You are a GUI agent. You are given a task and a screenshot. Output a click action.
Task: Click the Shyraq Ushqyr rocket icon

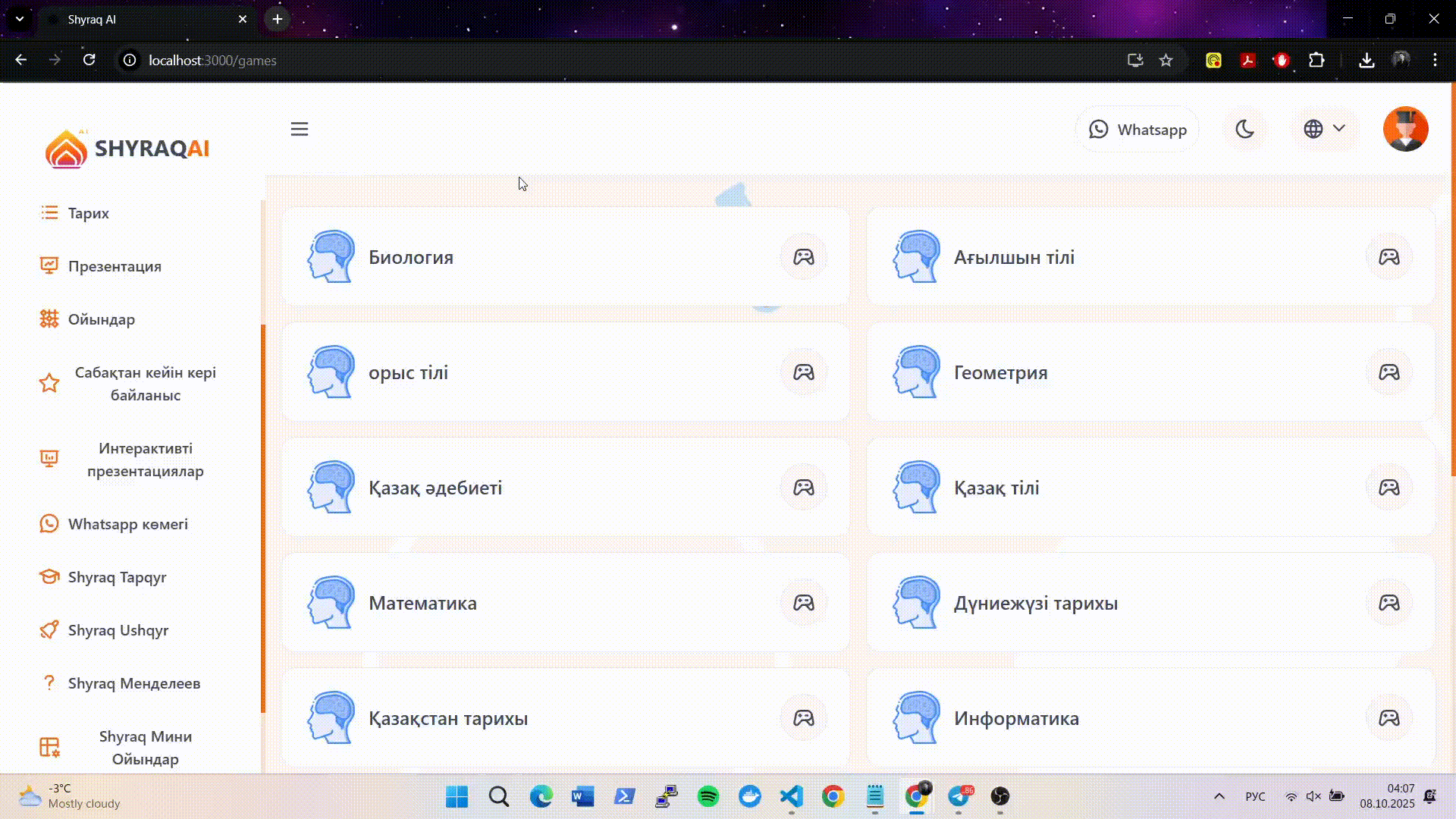click(x=49, y=630)
